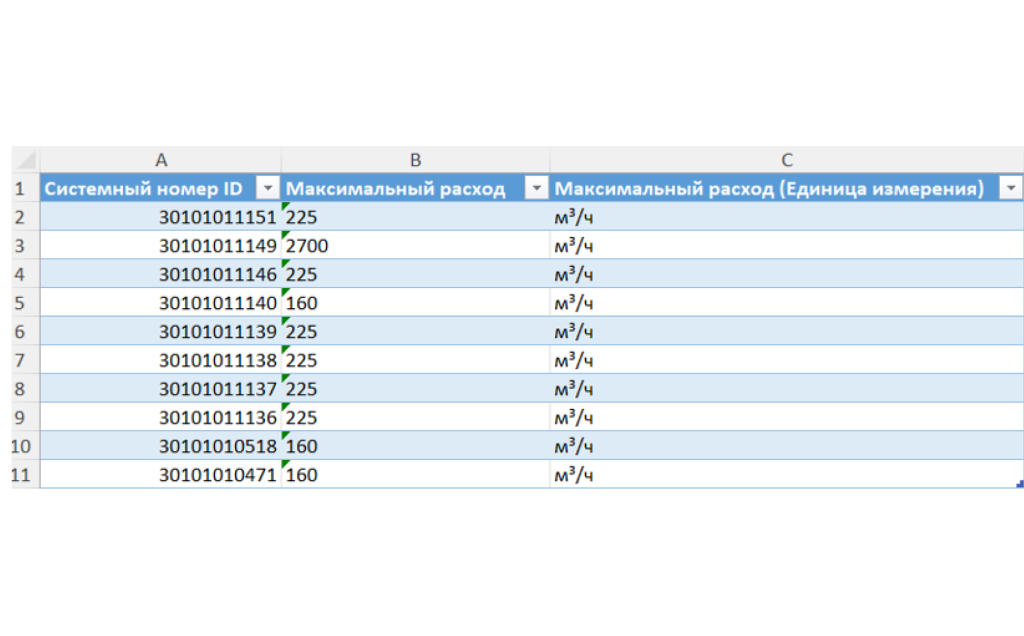Select cell with ID 30101011139
This screenshot has height=636, width=1024.
tap(161, 332)
